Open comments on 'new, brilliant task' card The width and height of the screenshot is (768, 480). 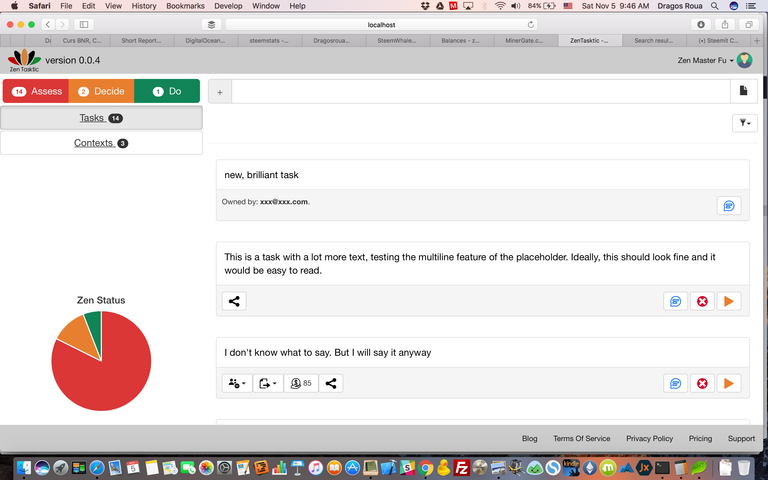coord(729,206)
